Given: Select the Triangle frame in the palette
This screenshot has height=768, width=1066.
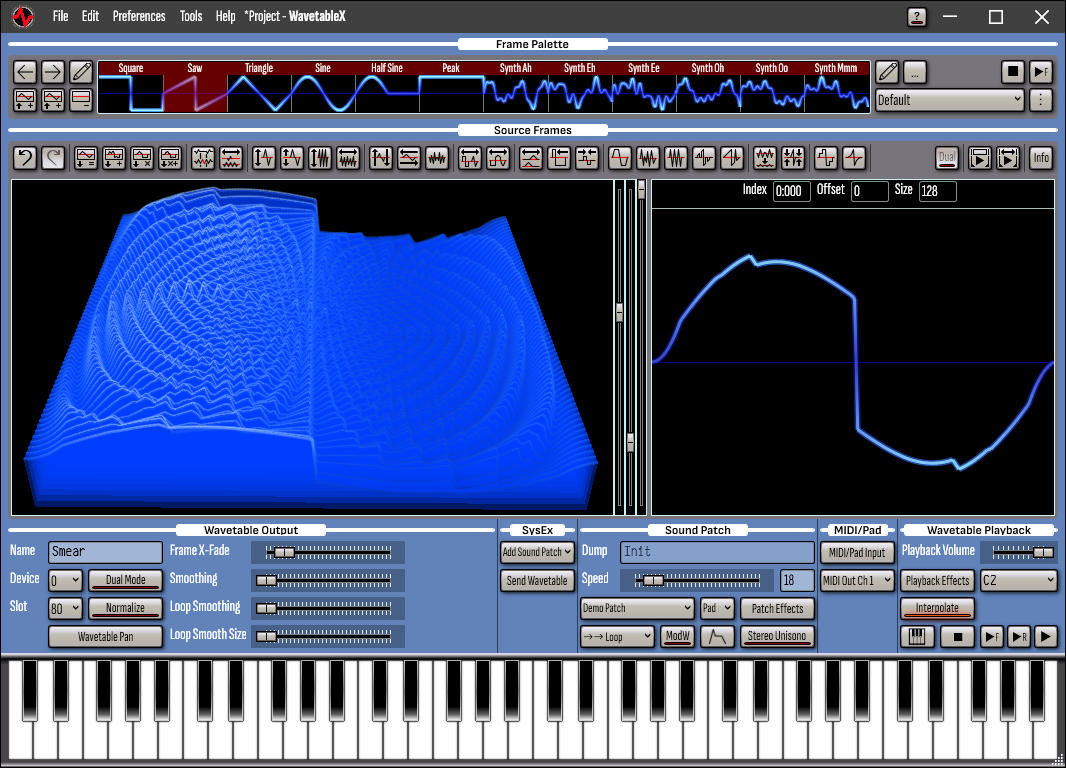Looking at the screenshot, I should click(x=259, y=87).
